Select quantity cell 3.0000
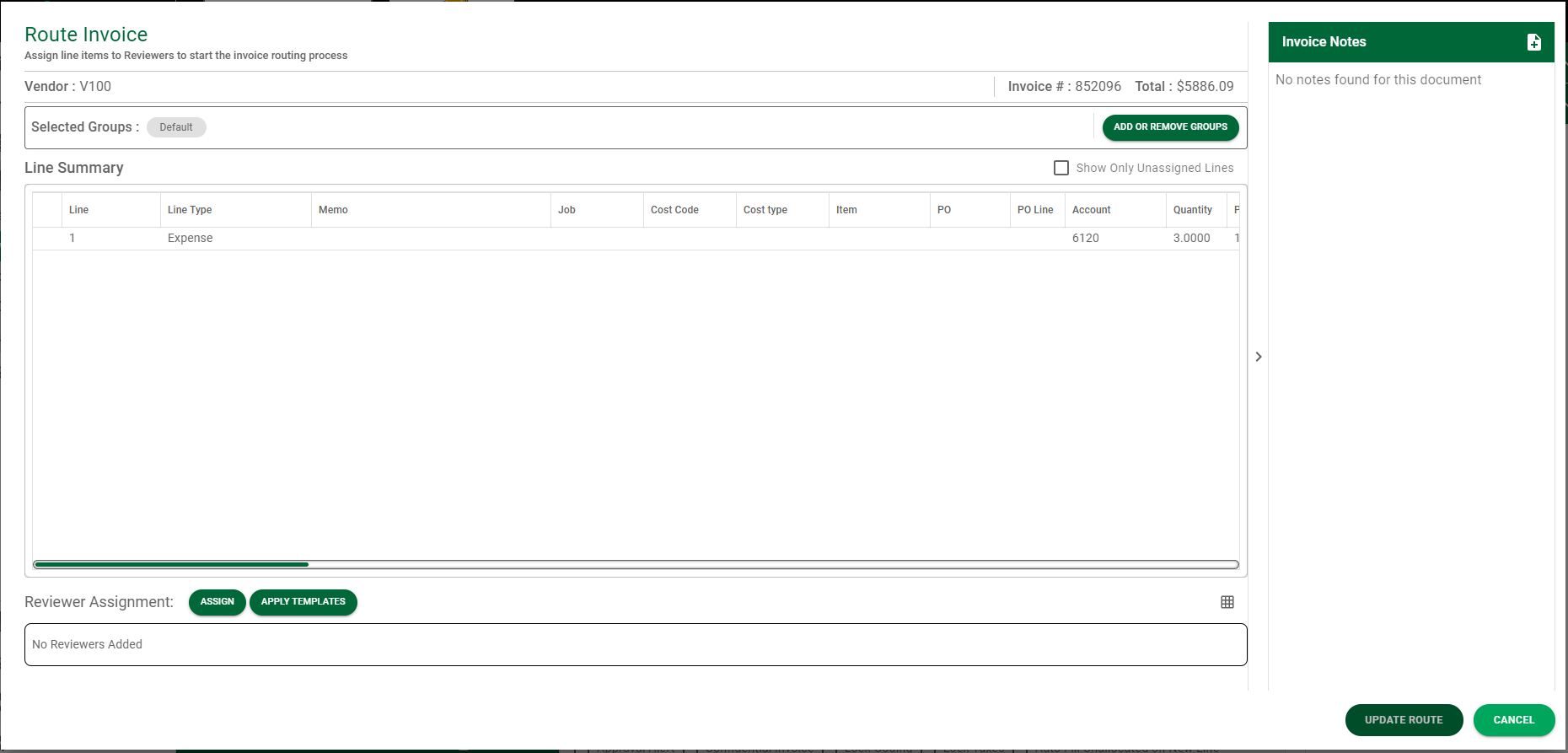 [x=1196, y=239]
